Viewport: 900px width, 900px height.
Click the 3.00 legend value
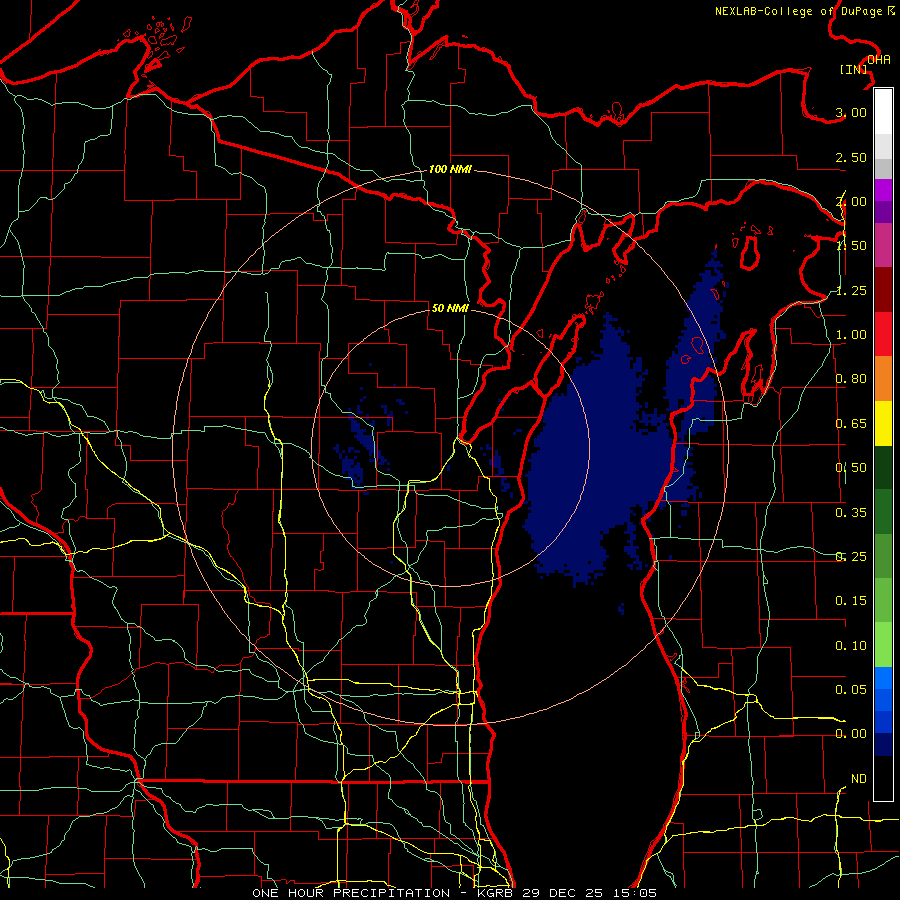(x=851, y=112)
